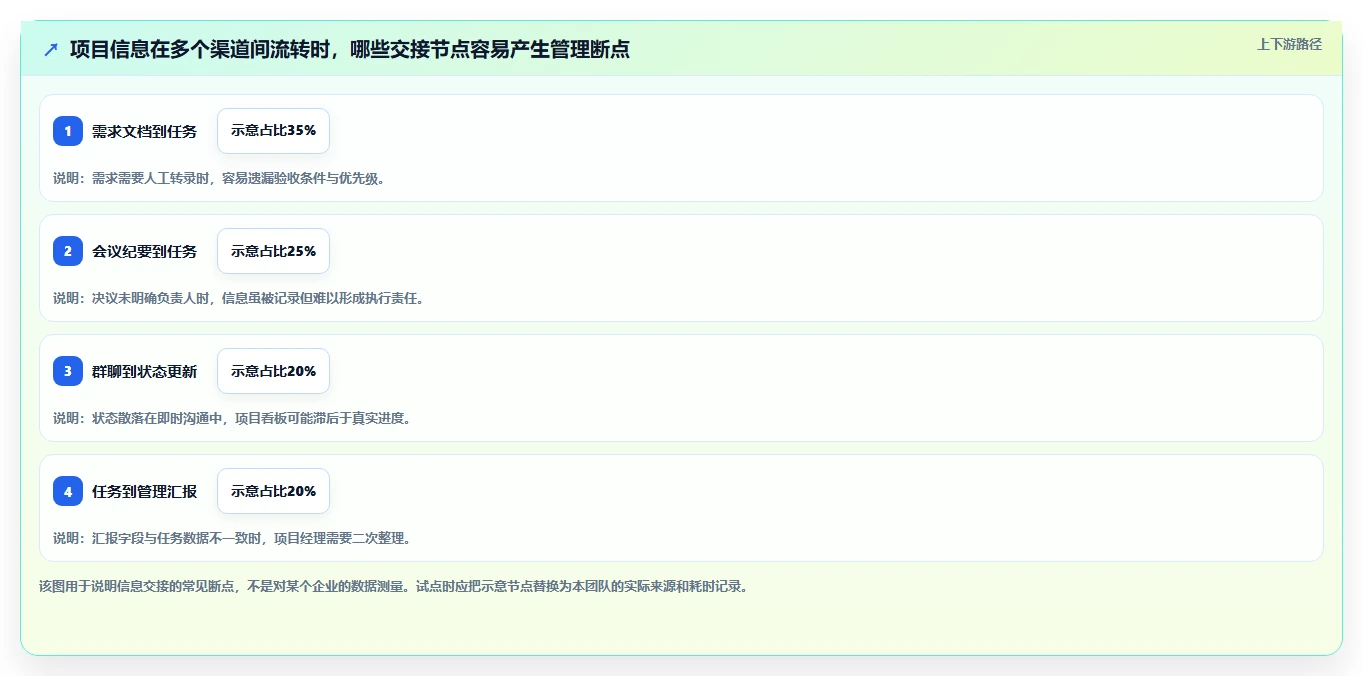Click the title 项目信息在多个渠道间流转时
The image size is (1363, 676).
350,49
